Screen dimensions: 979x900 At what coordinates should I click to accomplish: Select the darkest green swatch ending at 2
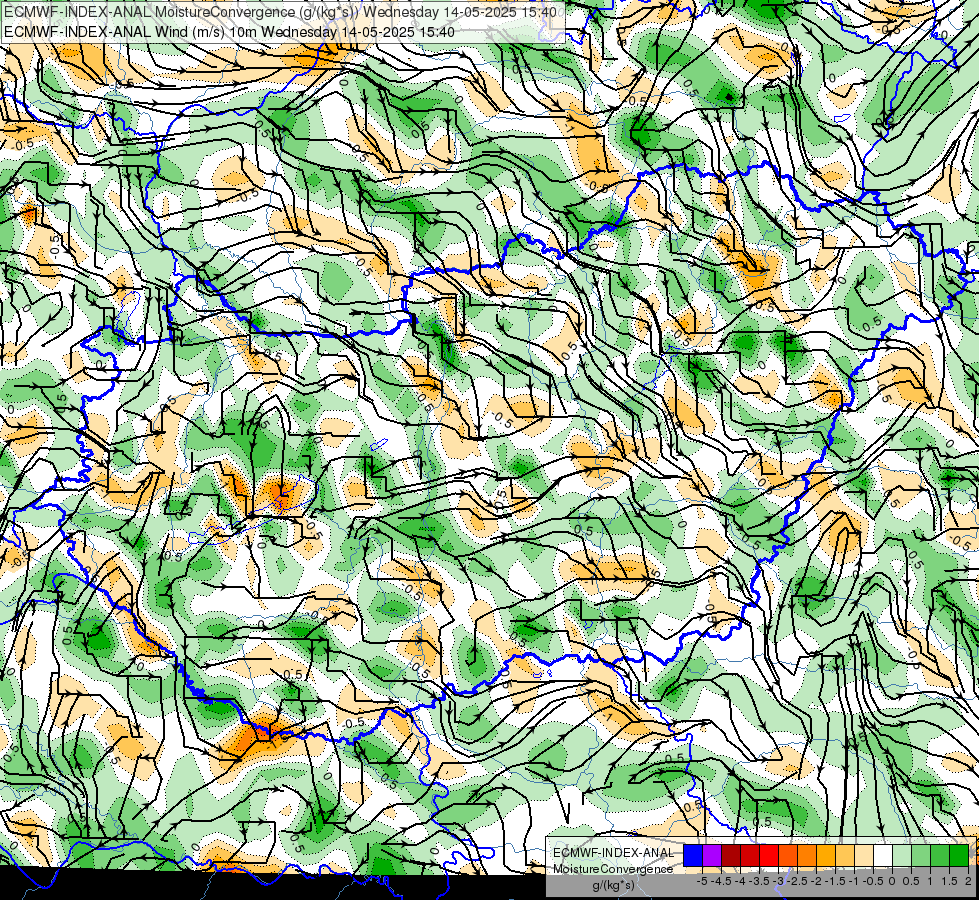[x=959, y=855]
